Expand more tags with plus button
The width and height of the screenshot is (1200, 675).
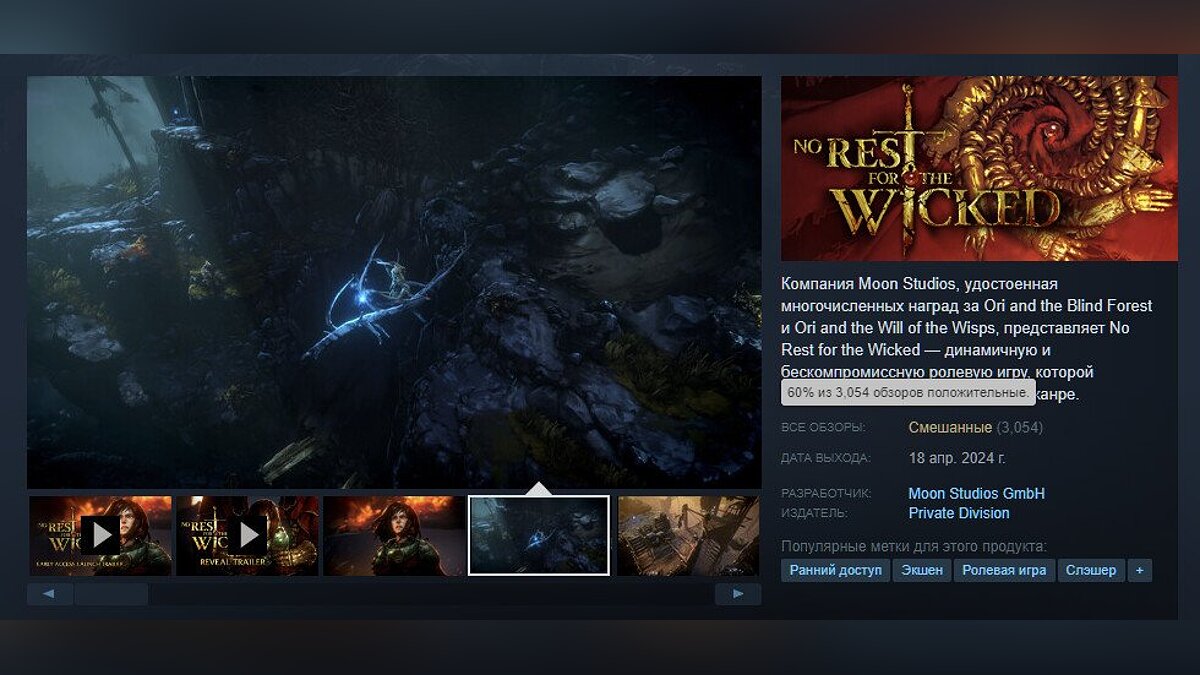[x=1140, y=570]
